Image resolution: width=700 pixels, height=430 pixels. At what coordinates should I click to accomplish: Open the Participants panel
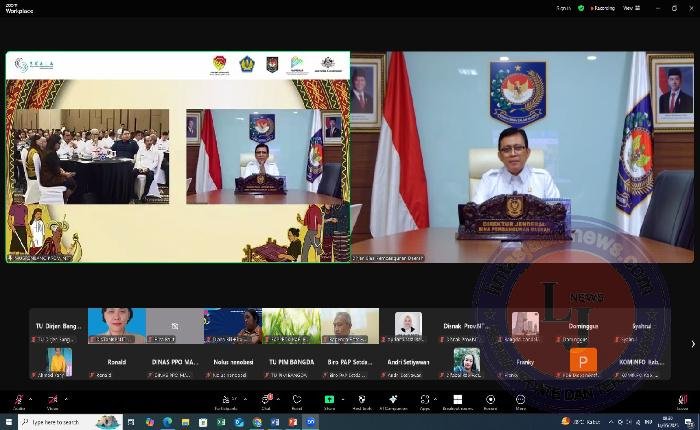click(231, 400)
